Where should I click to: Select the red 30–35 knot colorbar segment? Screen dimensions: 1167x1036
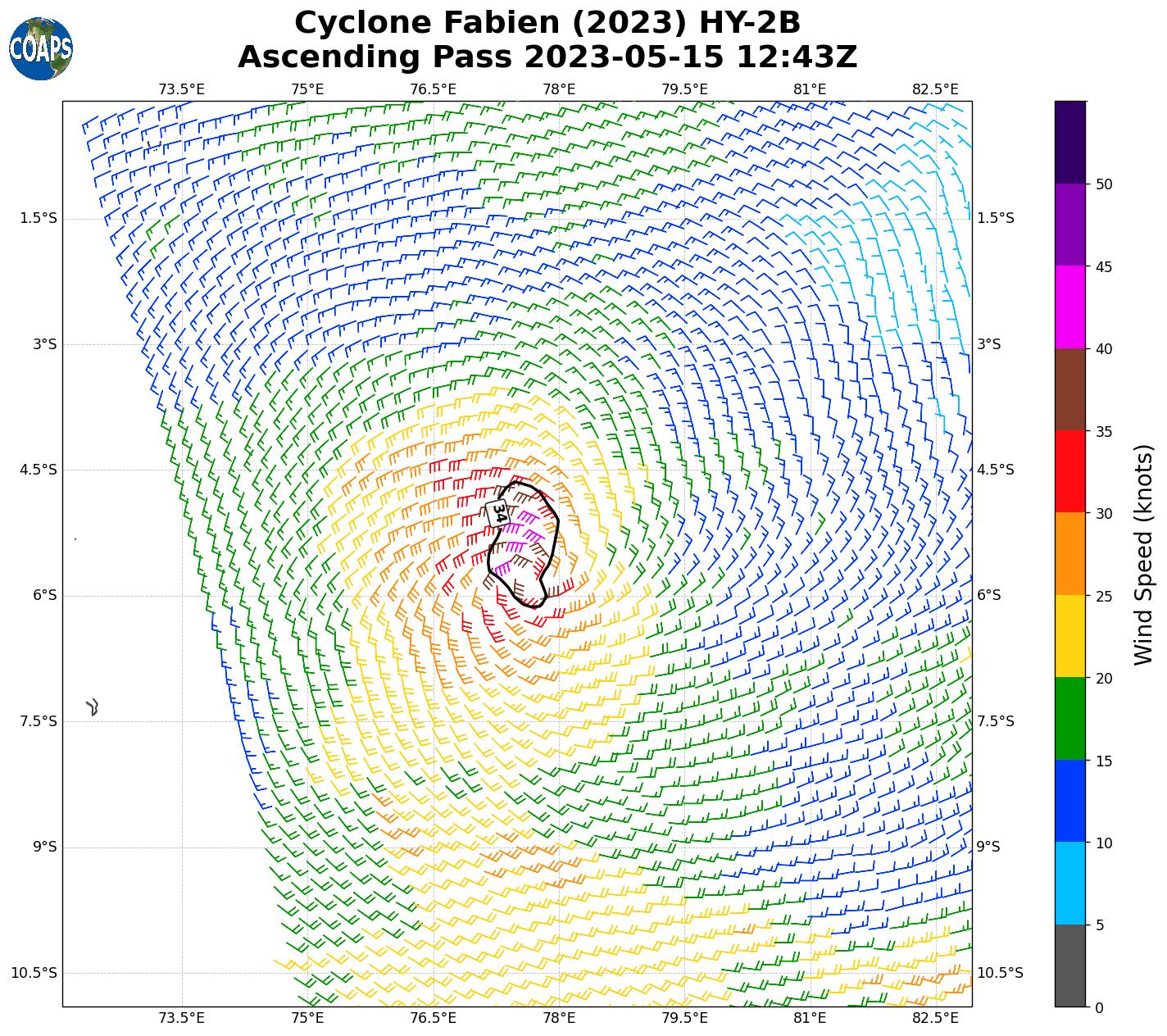tap(1069, 471)
